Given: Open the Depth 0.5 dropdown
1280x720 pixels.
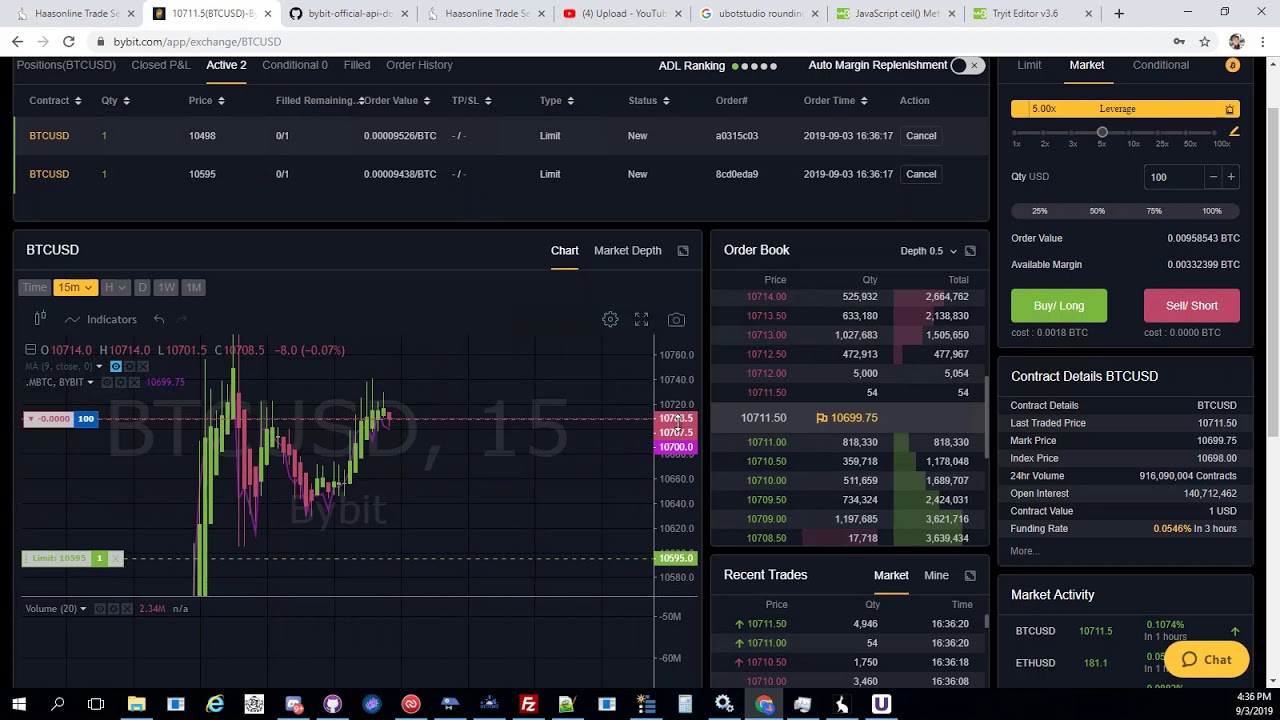Looking at the screenshot, I should coord(929,251).
